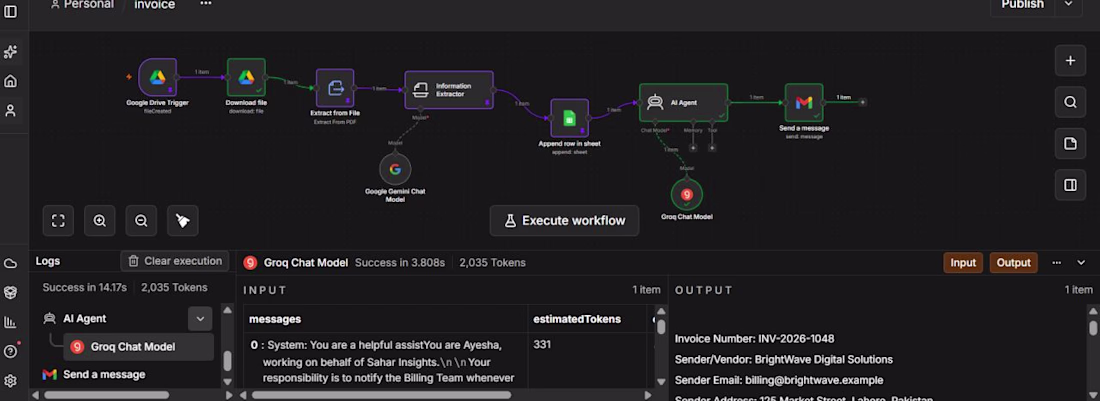The width and height of the screenshot is (1100, 401).
Task: Click Sender/Vendor BrightWave Digital Solutions line
Action: point(784,360)
